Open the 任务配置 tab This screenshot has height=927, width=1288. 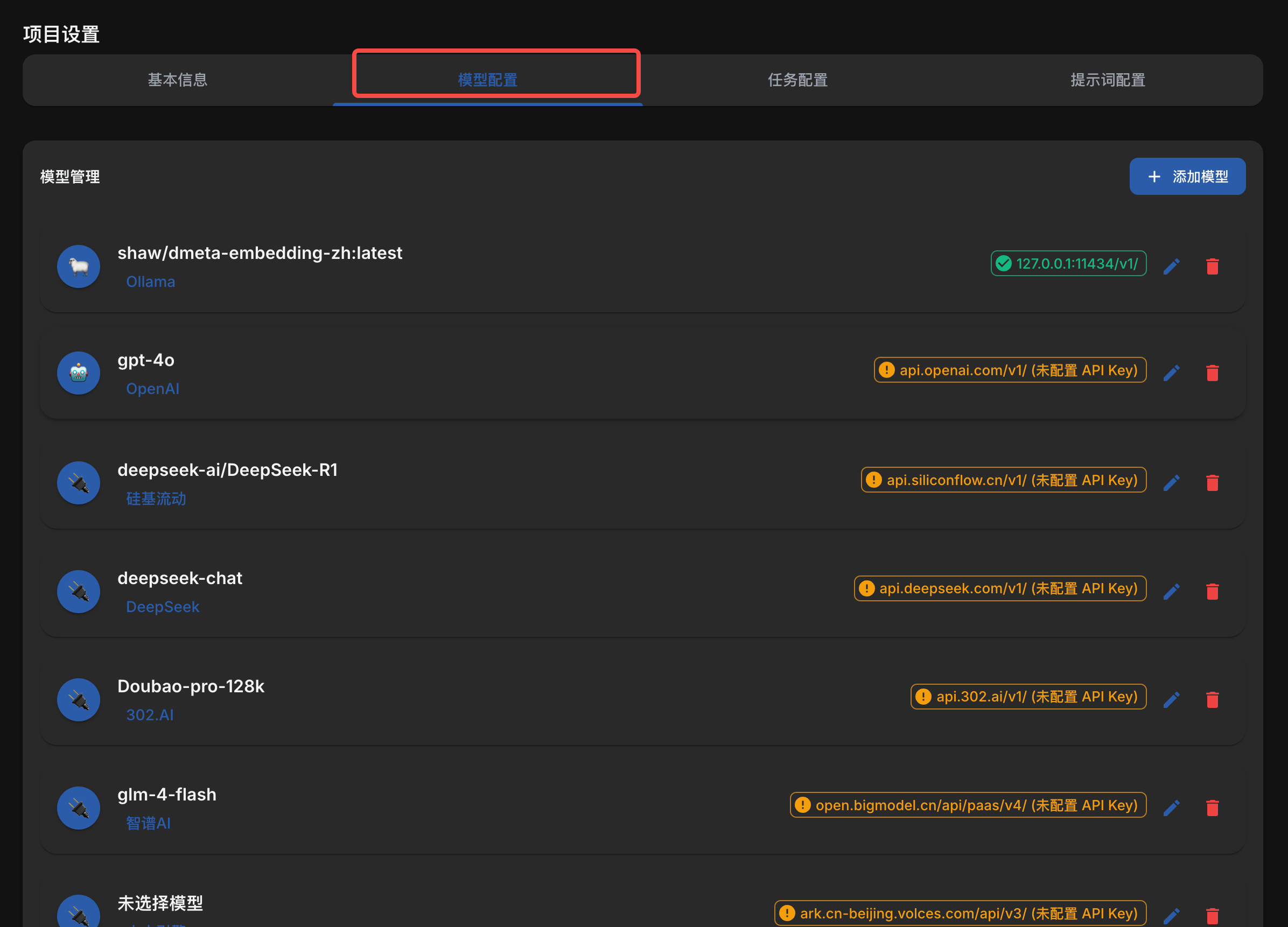(x=797, y=80)
